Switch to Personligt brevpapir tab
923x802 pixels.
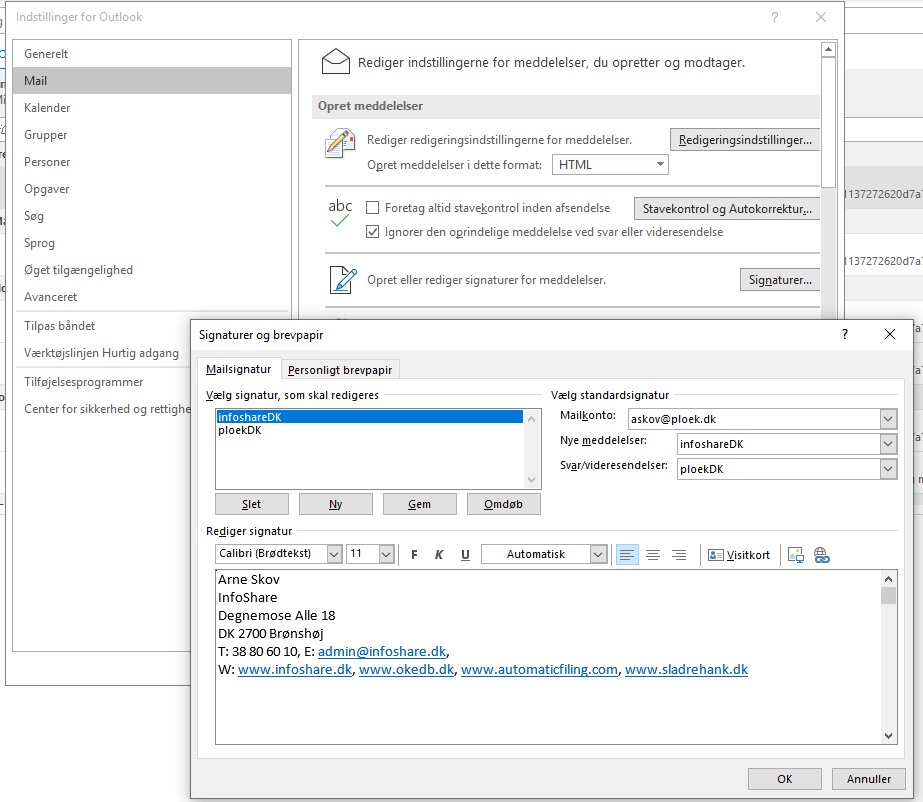point(340,370)
